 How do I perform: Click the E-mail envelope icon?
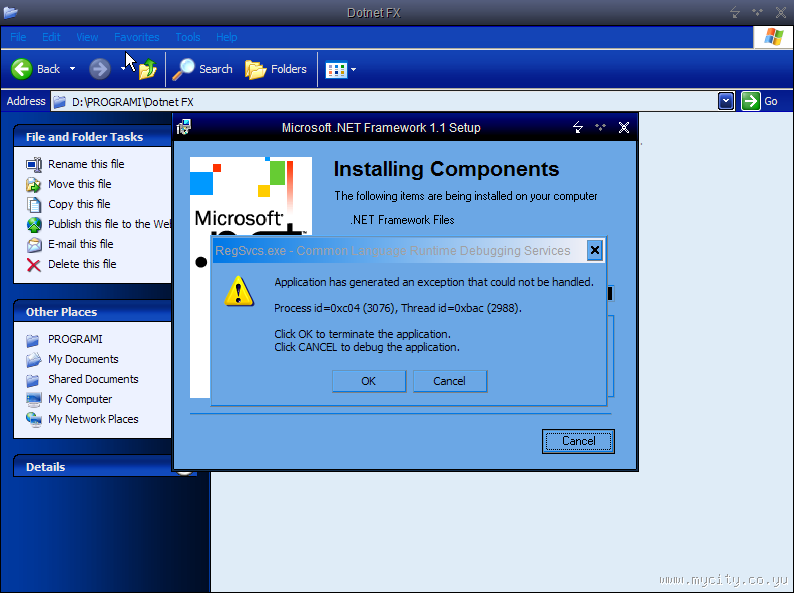coord(34,245)
